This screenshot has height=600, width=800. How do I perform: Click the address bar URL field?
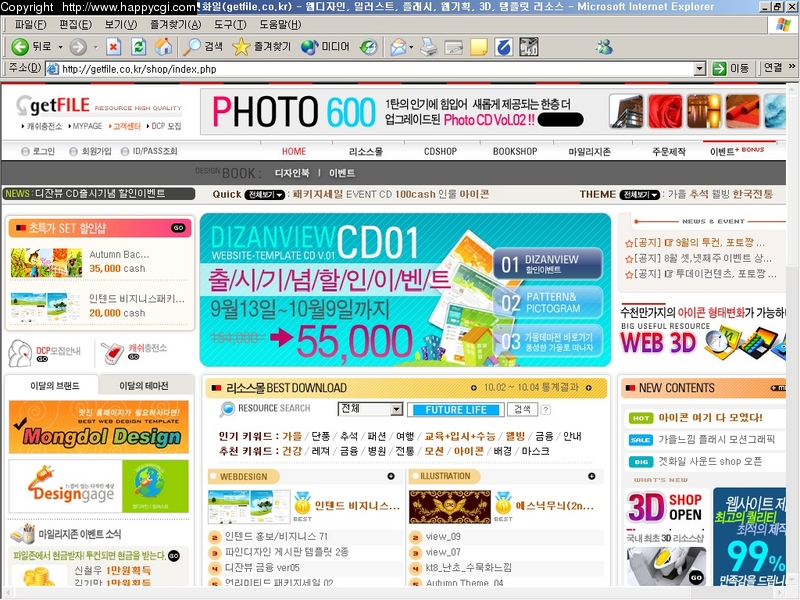378,69
